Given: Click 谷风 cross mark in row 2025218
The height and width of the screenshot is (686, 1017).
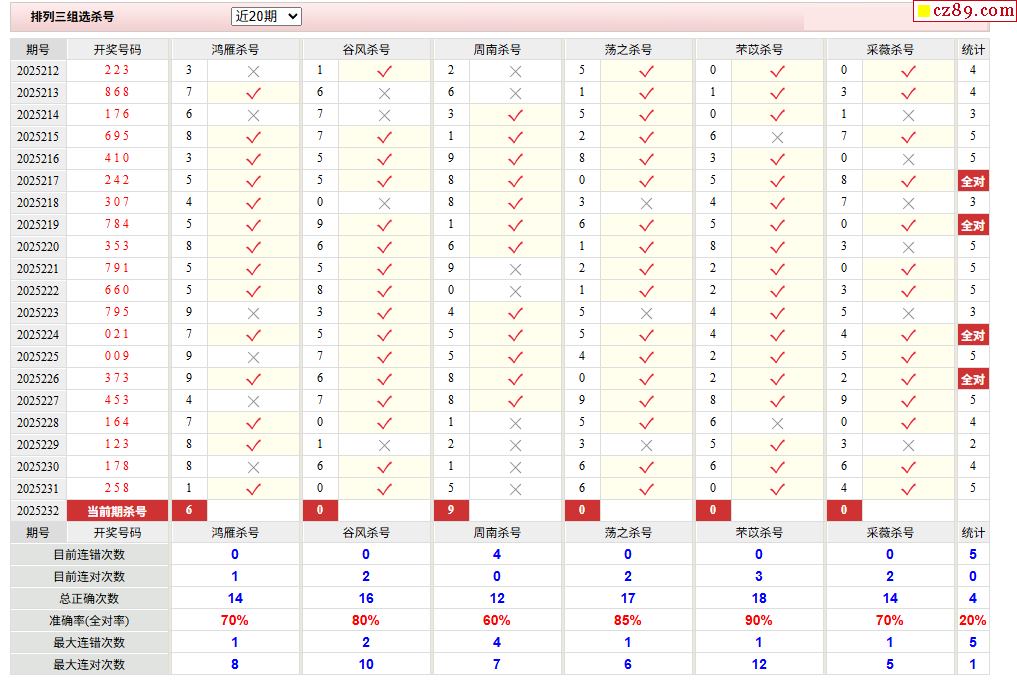Looking at the screenshot, I should tap(385, 204).
